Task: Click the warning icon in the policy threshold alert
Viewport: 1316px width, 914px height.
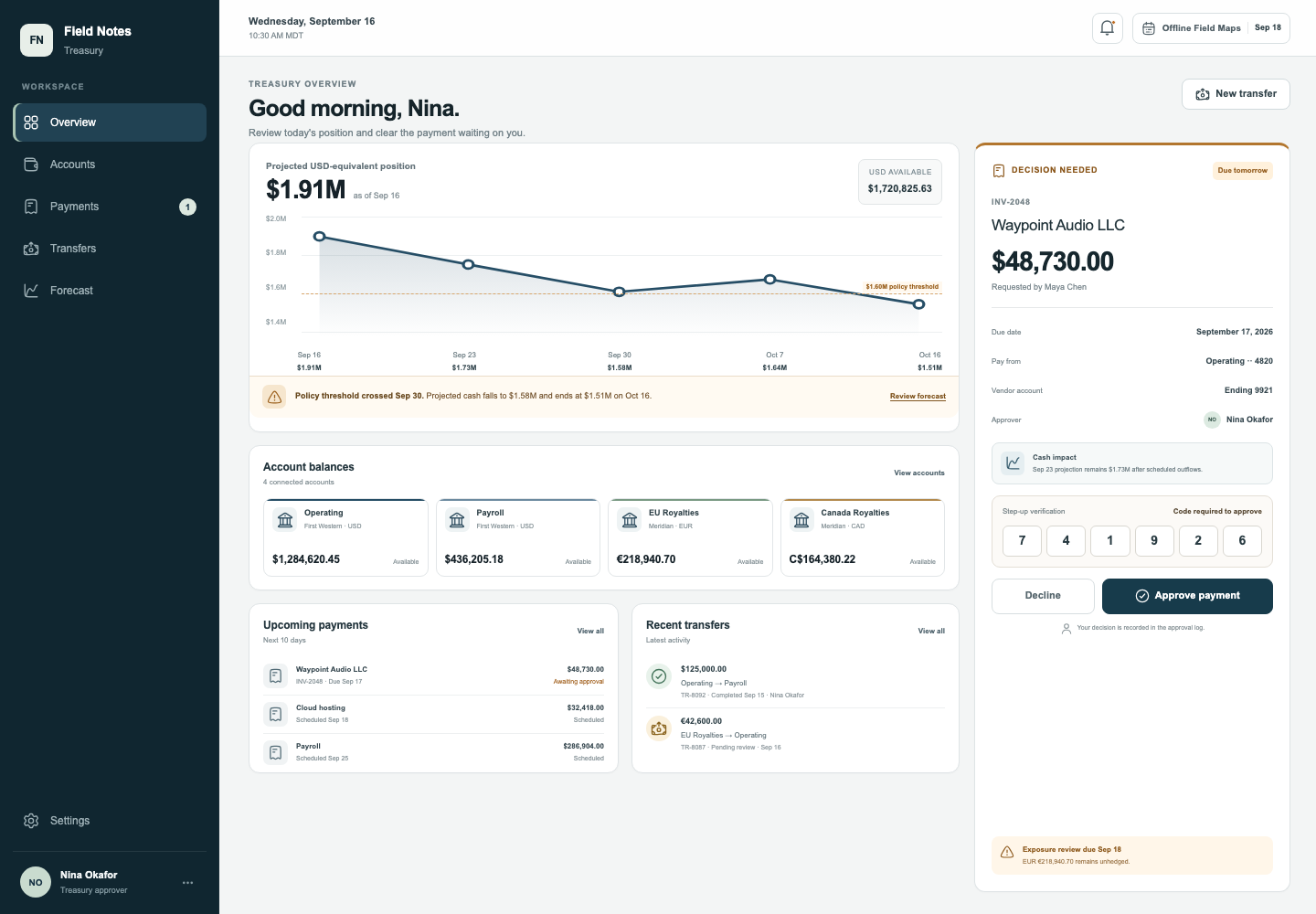Action: 274,397
